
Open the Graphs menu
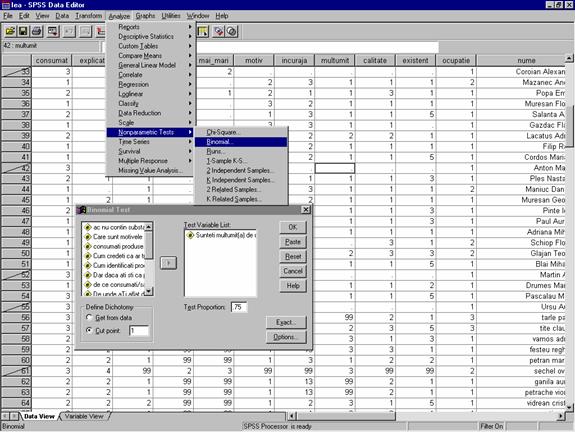145,16
